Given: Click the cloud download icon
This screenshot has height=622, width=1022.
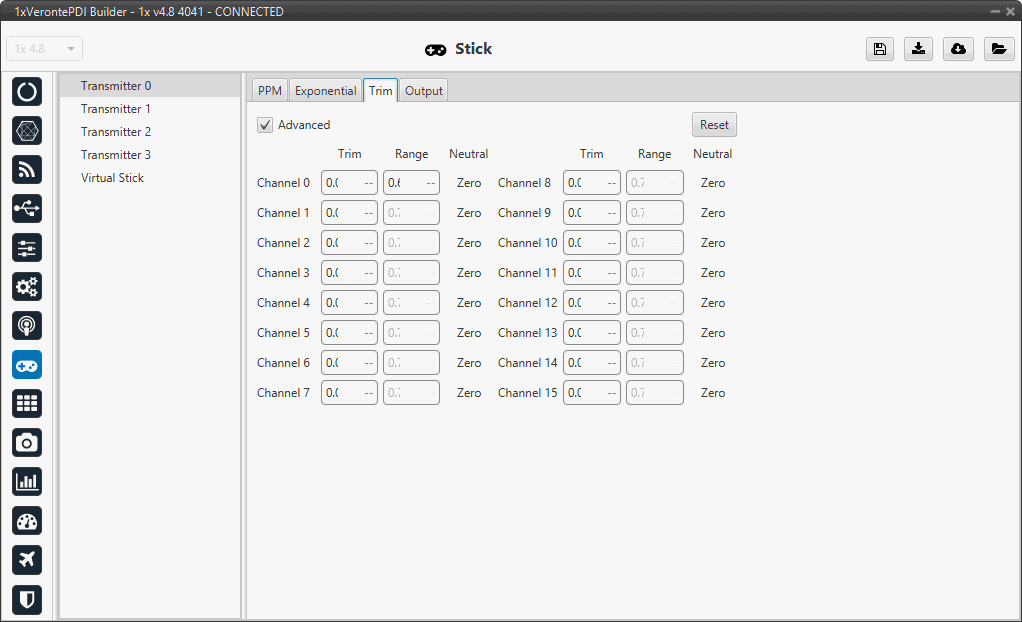Looking at the screenshot, I should click(x=958, y=49).
